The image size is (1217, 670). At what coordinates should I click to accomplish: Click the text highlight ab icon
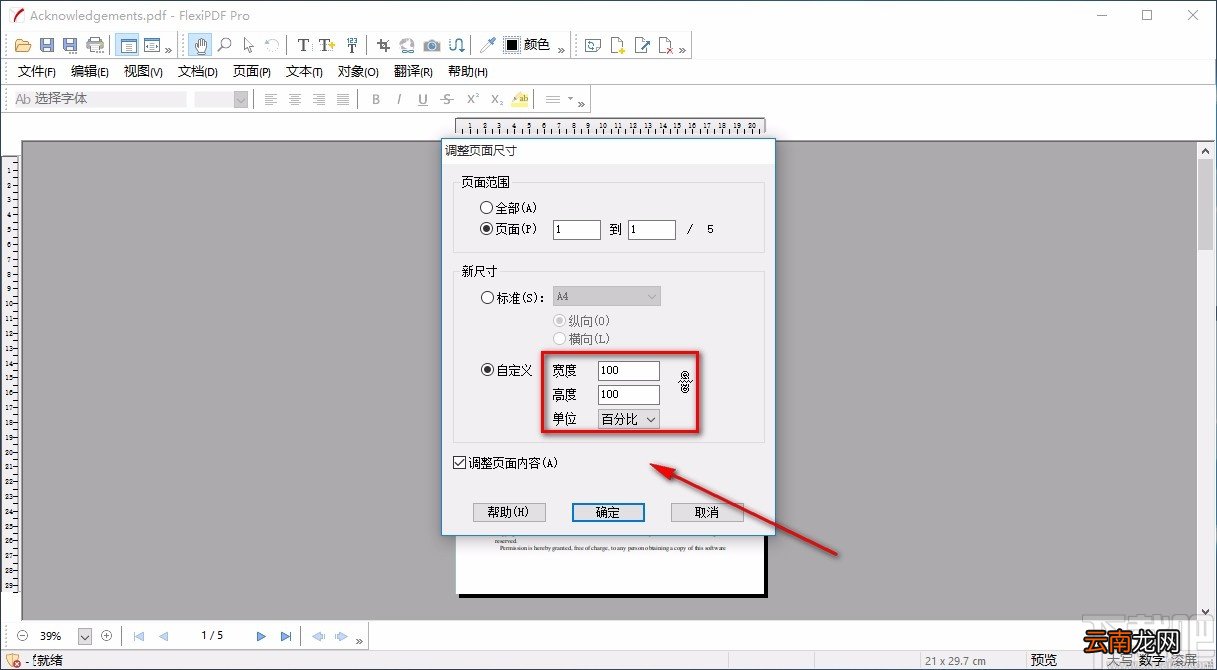click(x=520, y=99)
